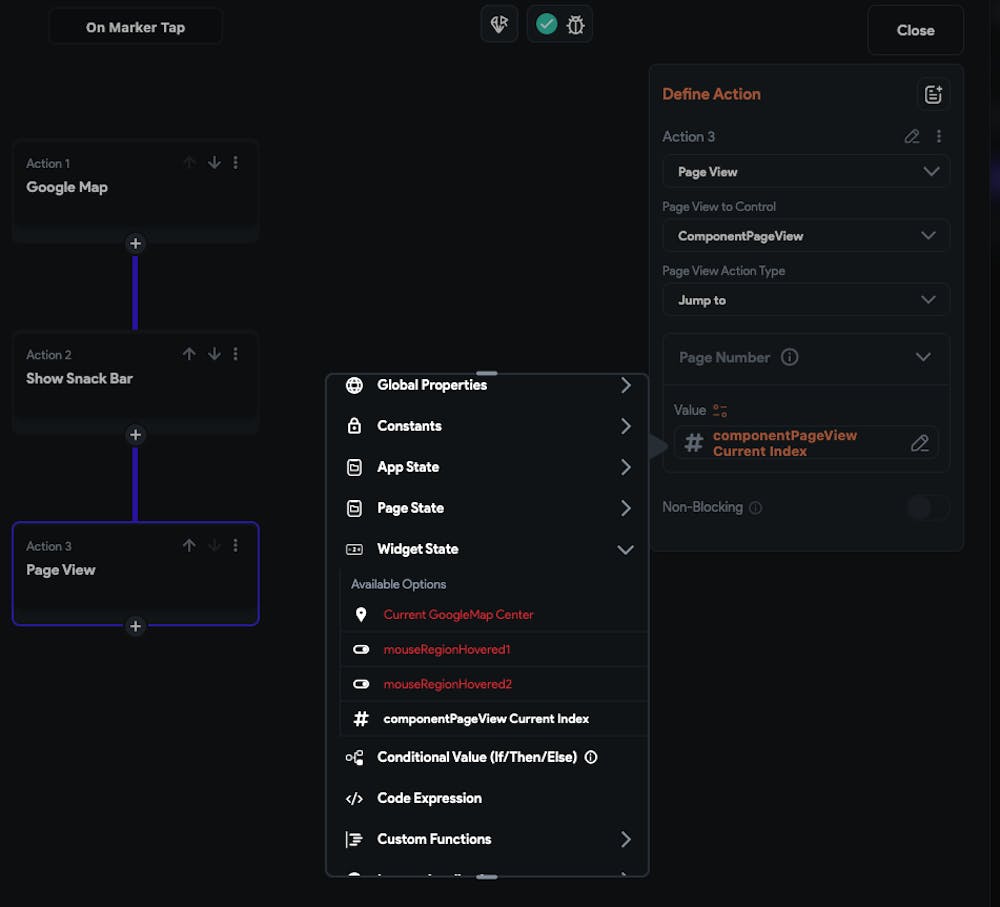Click the On Marker Tap button
The width and height of the screenshot is (1000, 907).
pos(135,27)
